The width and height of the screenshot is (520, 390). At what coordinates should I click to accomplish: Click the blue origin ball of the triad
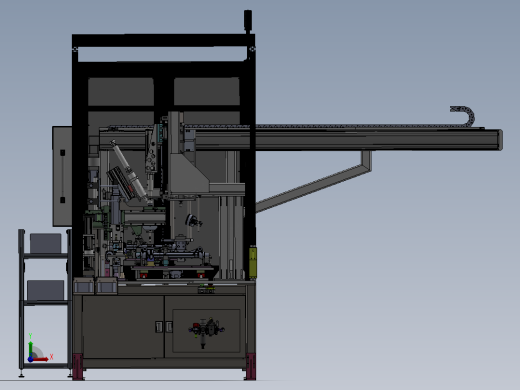click(x=31, y=359)
